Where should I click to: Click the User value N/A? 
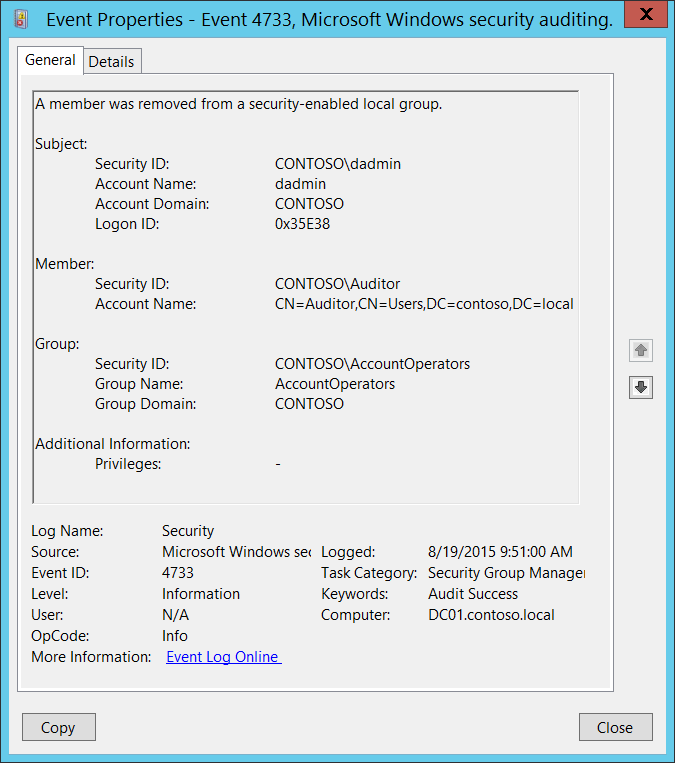point(175,615)
